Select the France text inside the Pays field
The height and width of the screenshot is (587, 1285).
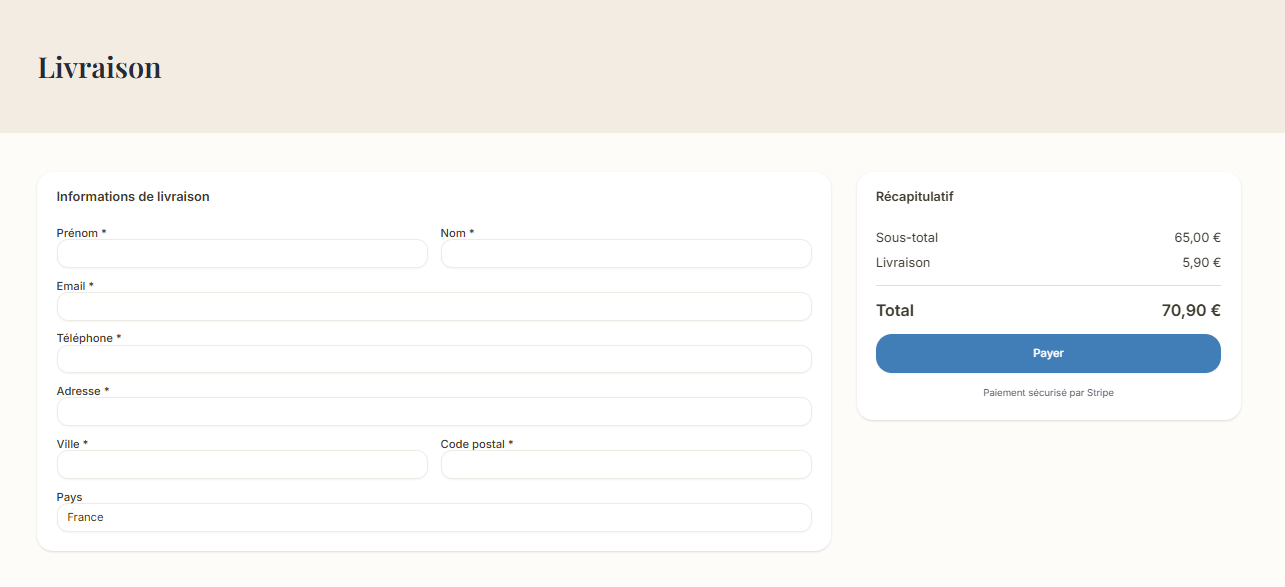pyautogui.click(x=85, y=517)
